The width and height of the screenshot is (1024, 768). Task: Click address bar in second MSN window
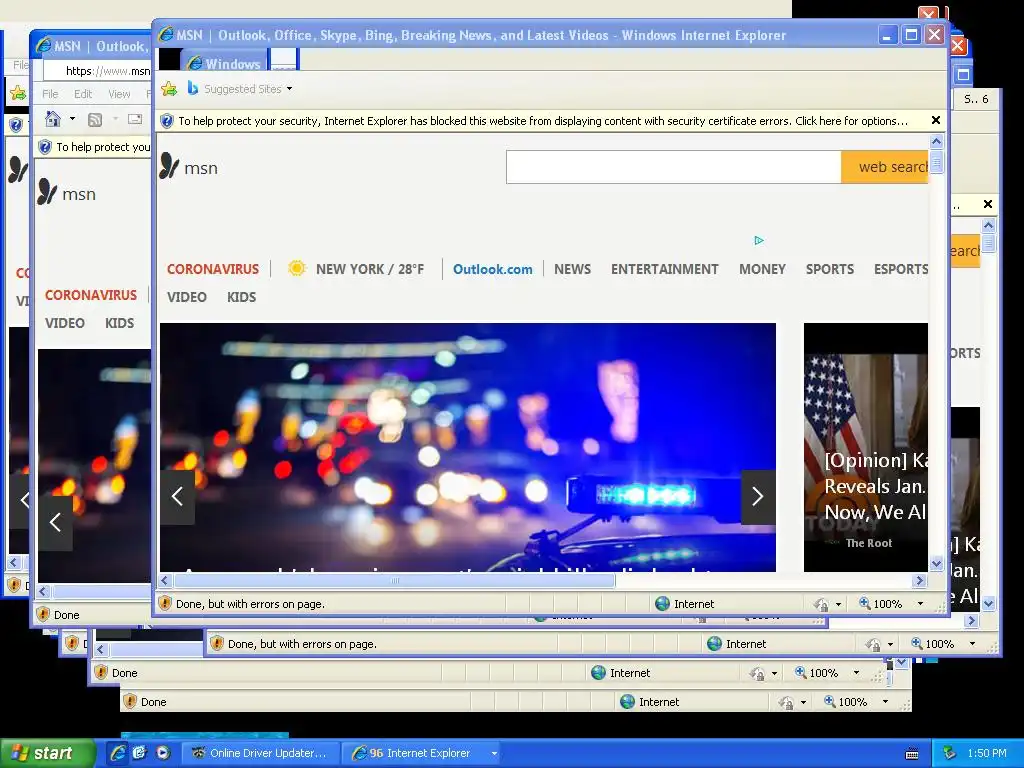[98, 71]
